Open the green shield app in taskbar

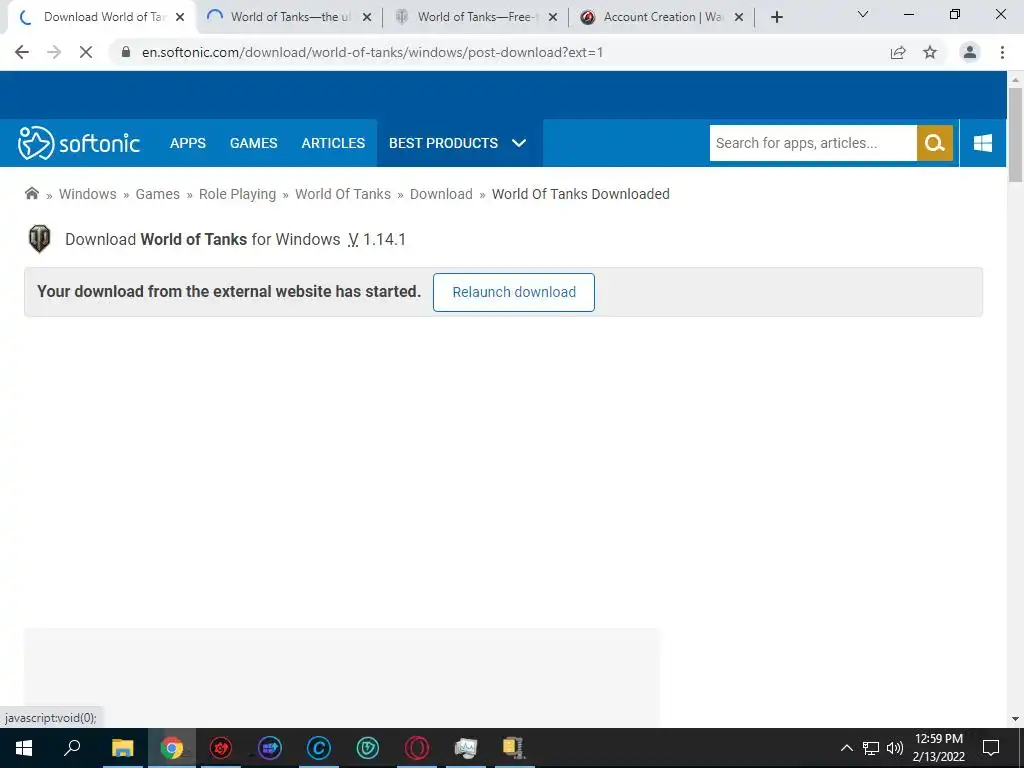pos(368,748)
